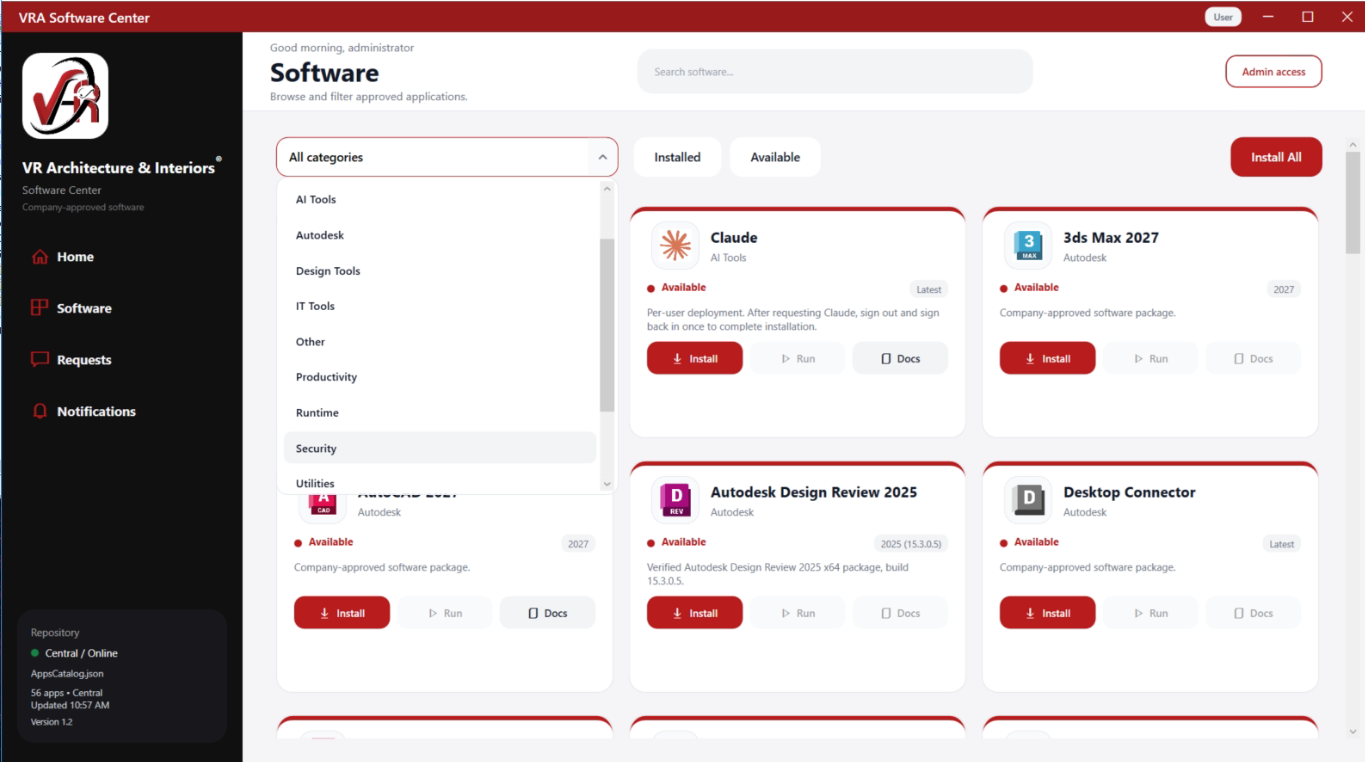Select Autodesk from the category list
The width and height of the screenshot is (1365, 762).
(x=440, y=235)
